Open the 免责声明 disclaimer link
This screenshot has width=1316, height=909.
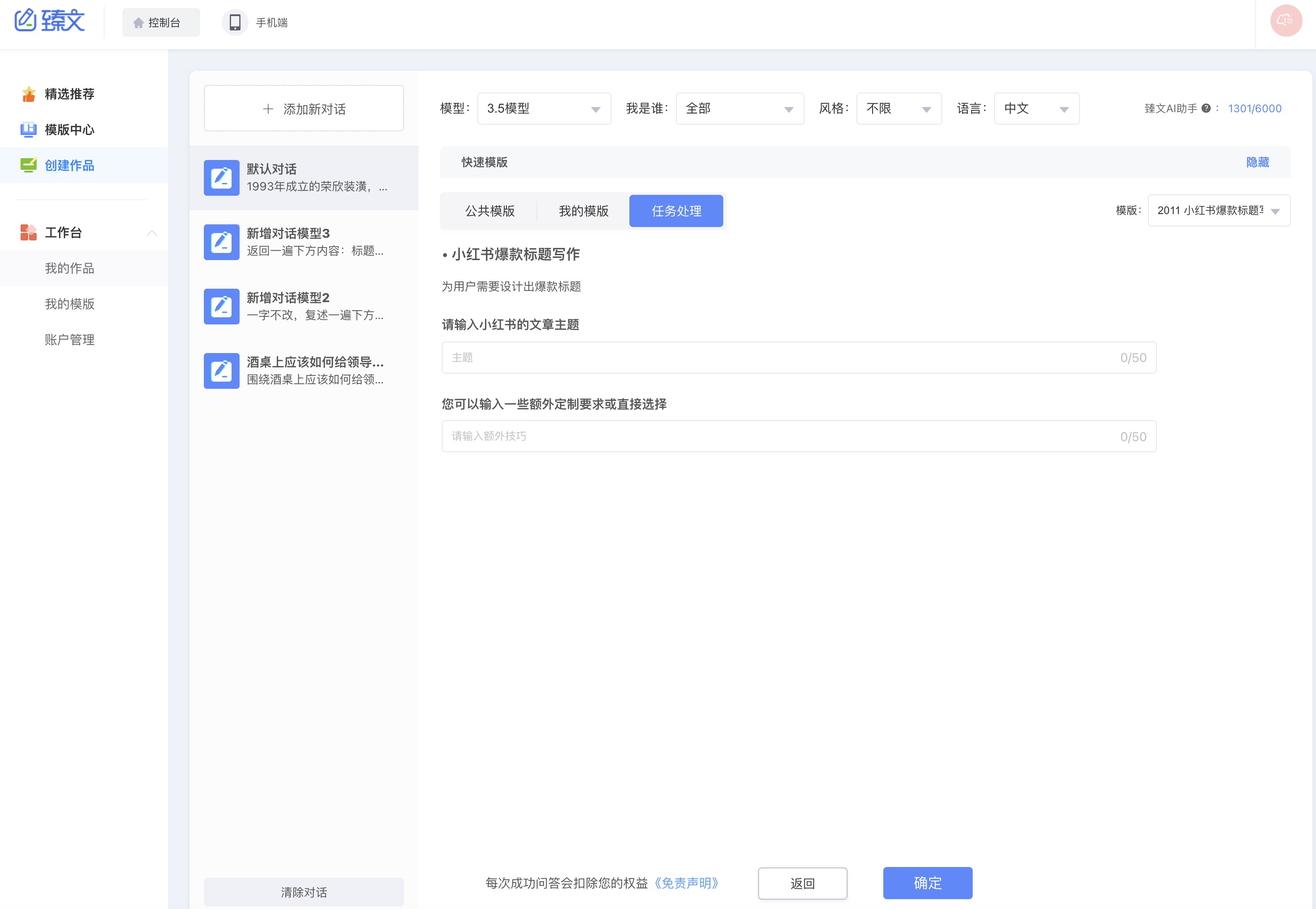[x=687, y=884]
